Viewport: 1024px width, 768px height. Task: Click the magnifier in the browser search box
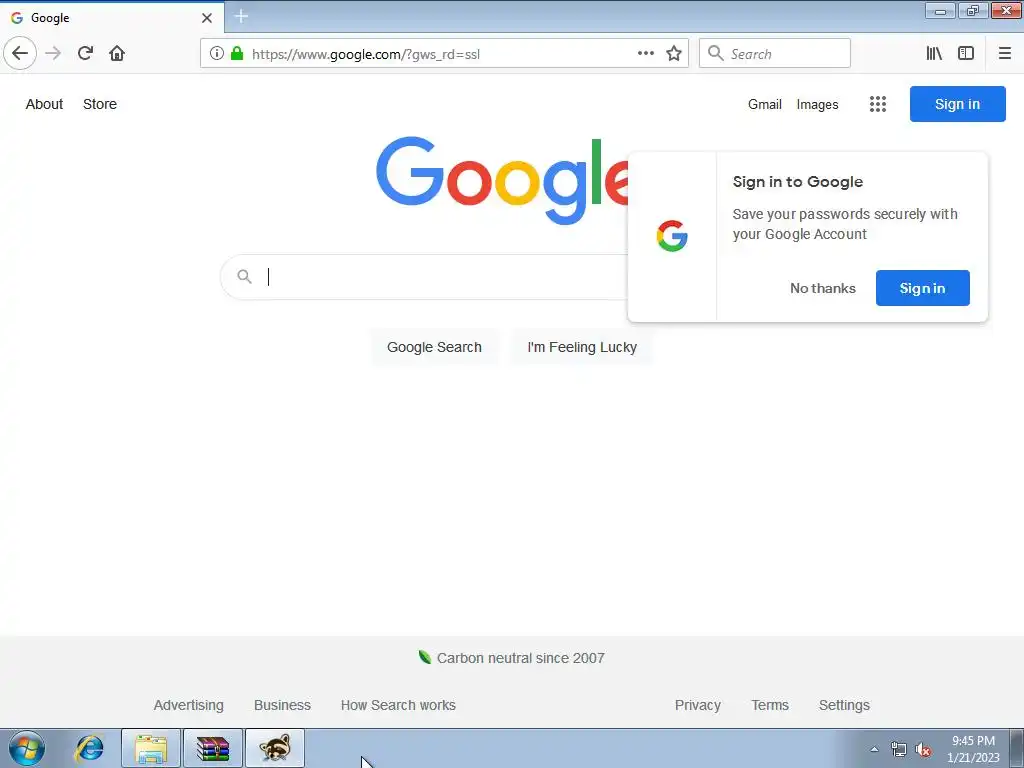[x=716, y=54]
